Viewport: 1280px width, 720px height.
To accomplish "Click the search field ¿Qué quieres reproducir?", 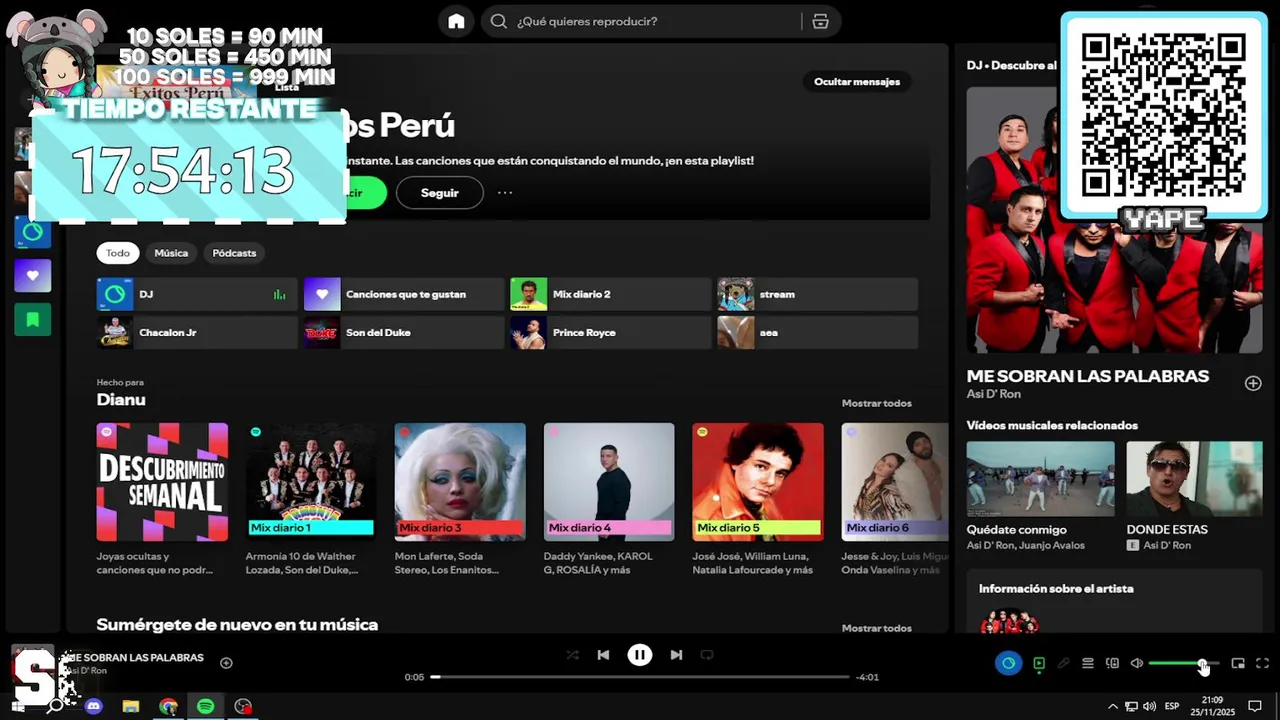I will click(x=655, y=21).
